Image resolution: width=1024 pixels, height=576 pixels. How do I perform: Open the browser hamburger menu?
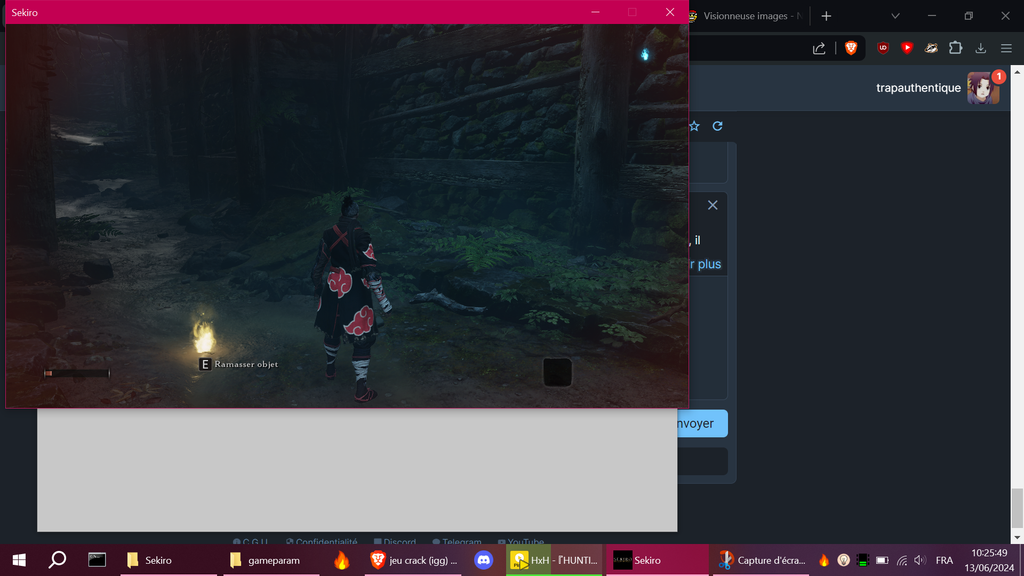[x=1006, y=48]
